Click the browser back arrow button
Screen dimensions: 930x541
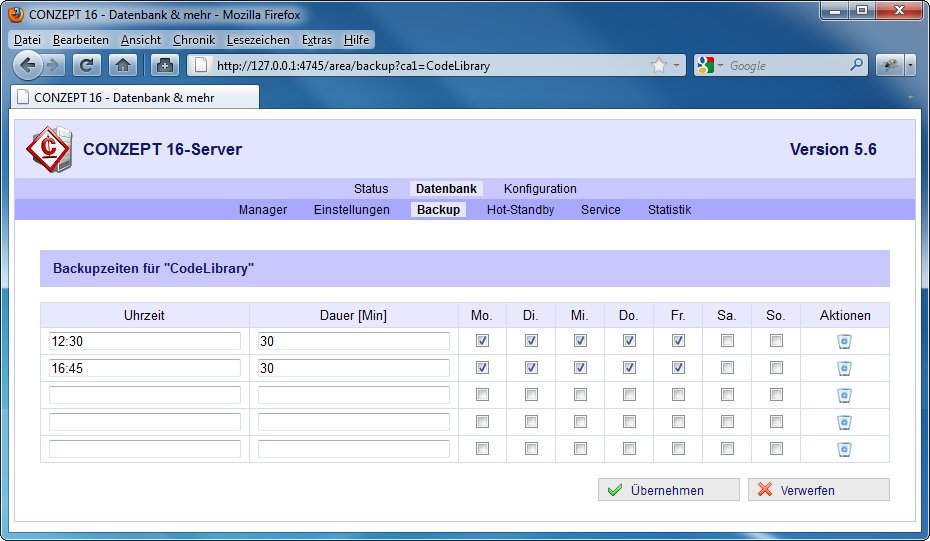click(28, 65)
